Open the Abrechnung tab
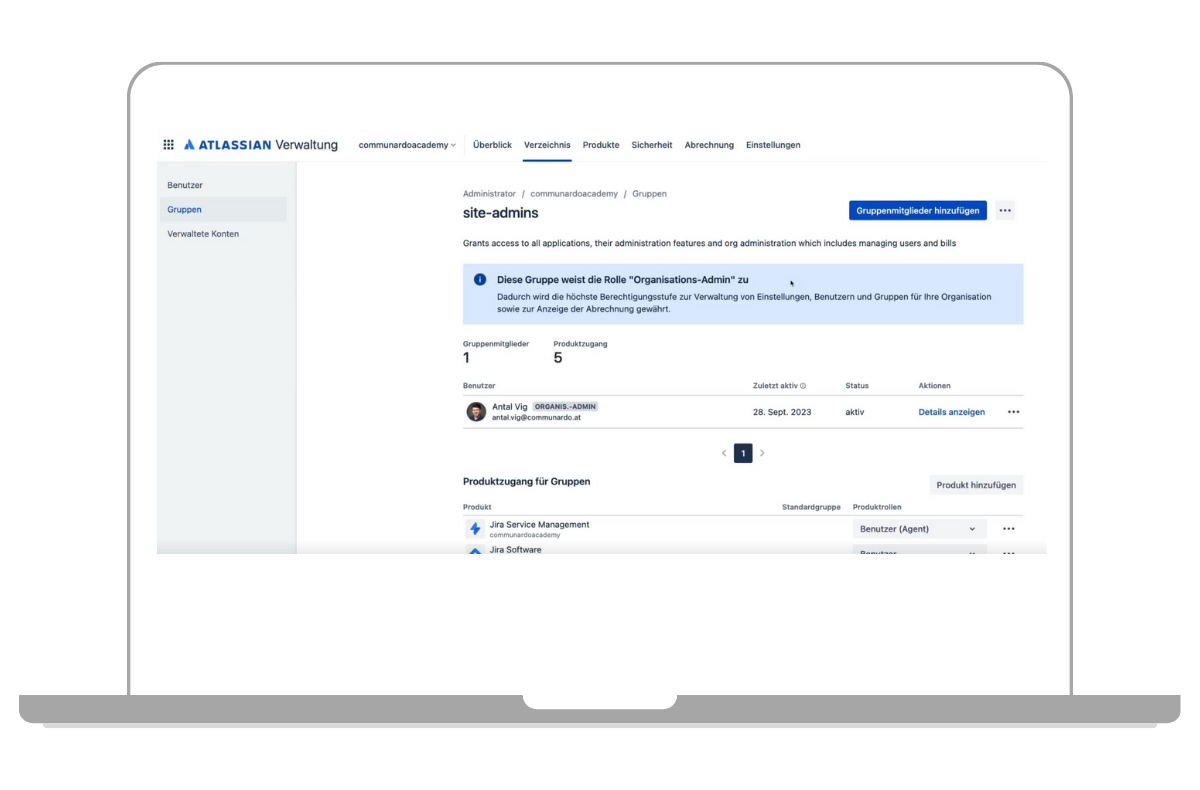 709,145
